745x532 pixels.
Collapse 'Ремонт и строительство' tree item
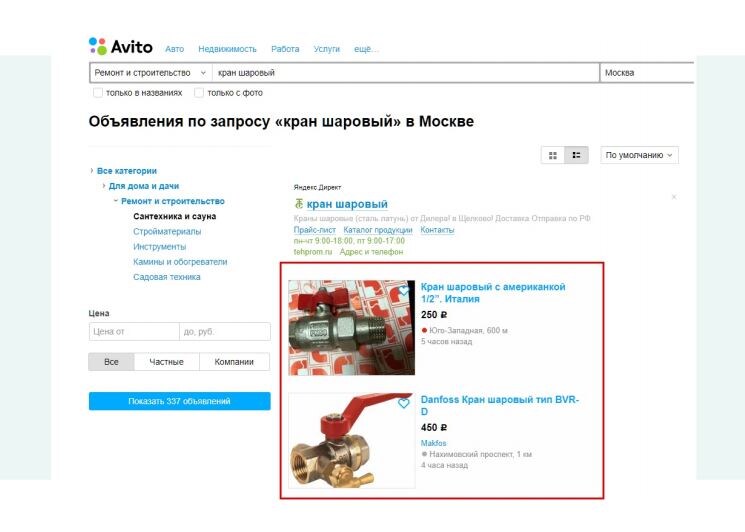click(x=115, y=201)
